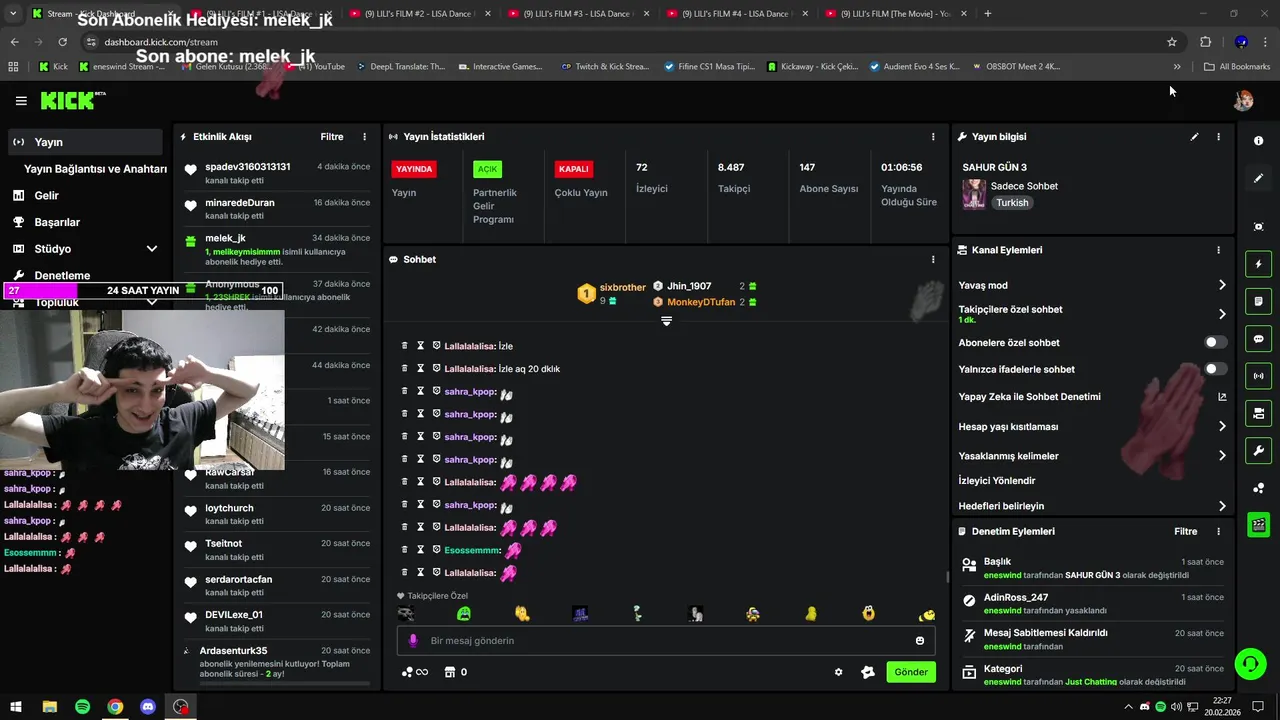Collapse the chat leaderboard handle
This screenshot has width=1280, height=720.
[x=666, y=321]
